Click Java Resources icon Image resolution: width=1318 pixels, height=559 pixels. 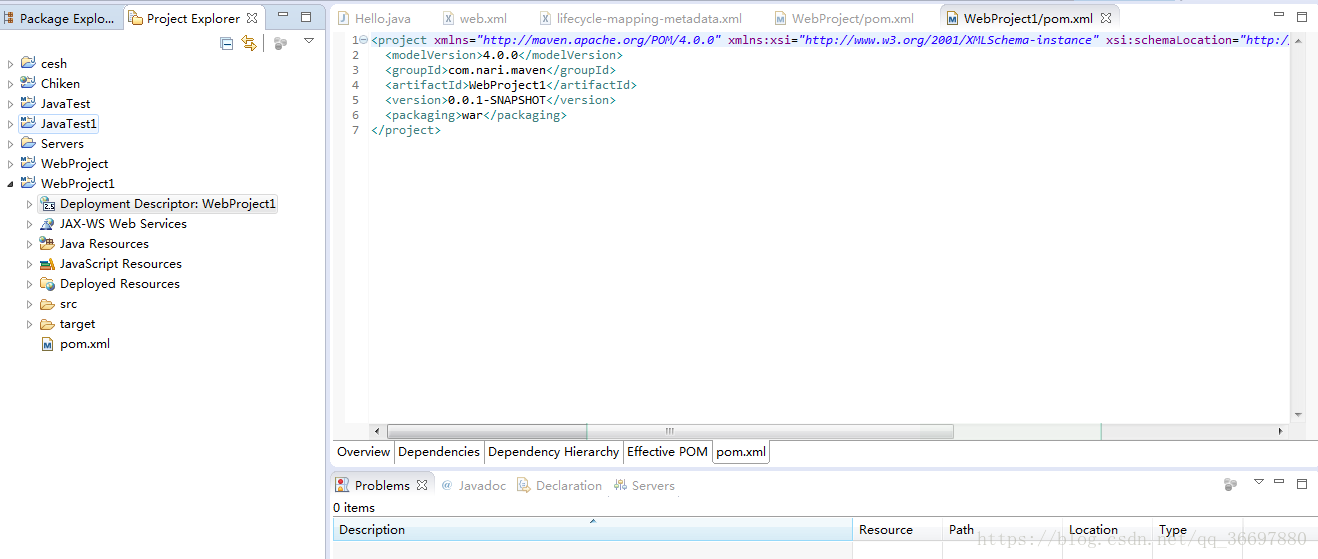coord(47,243)
